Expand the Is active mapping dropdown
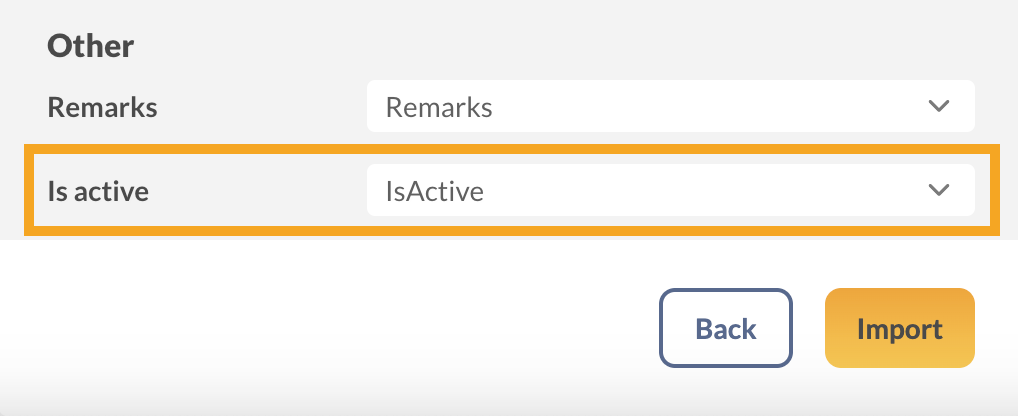Image resolution: width=1018 pixels, height=416 pixels. coord(670,190)
